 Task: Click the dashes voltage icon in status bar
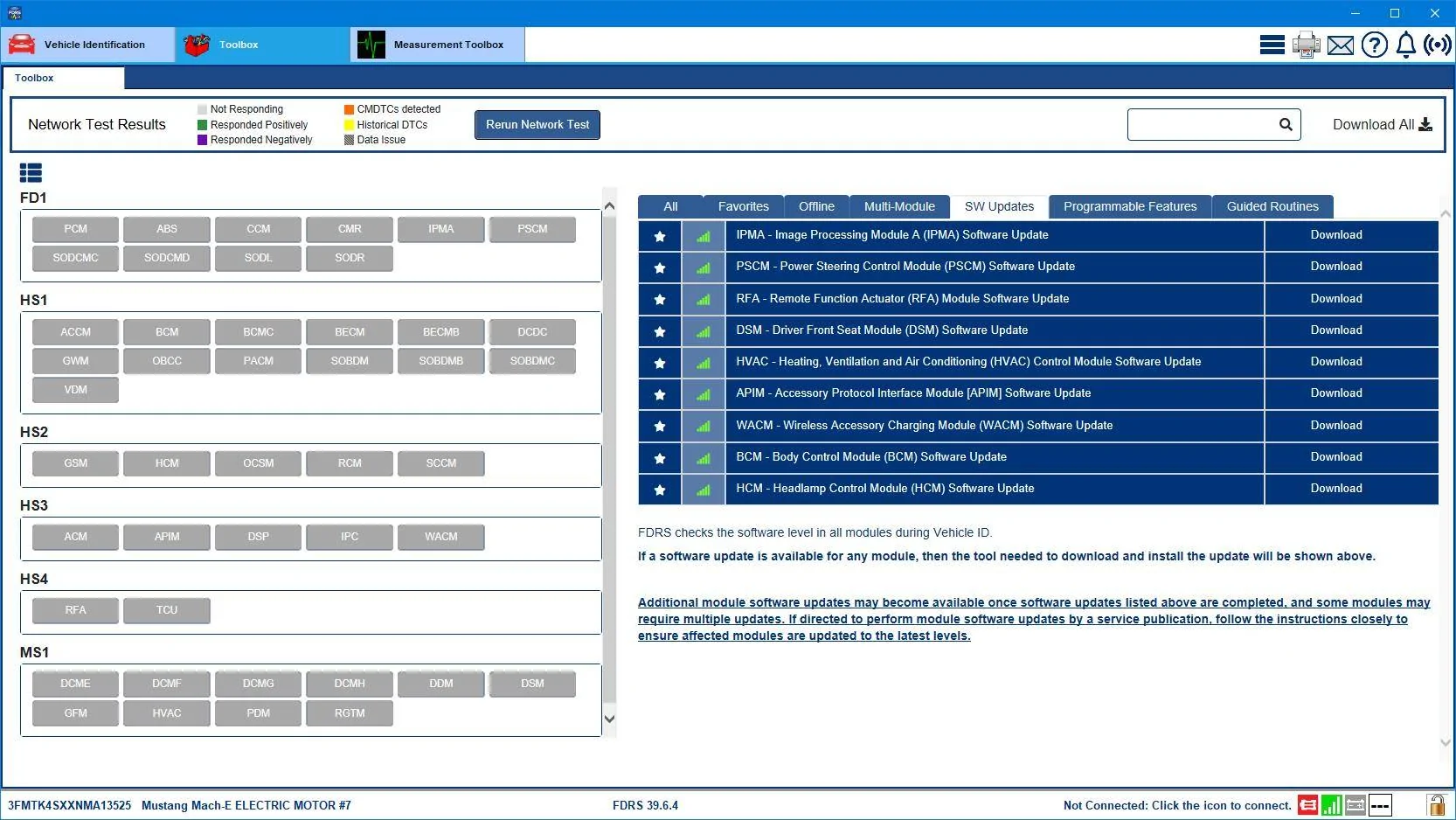[1380, 805]
